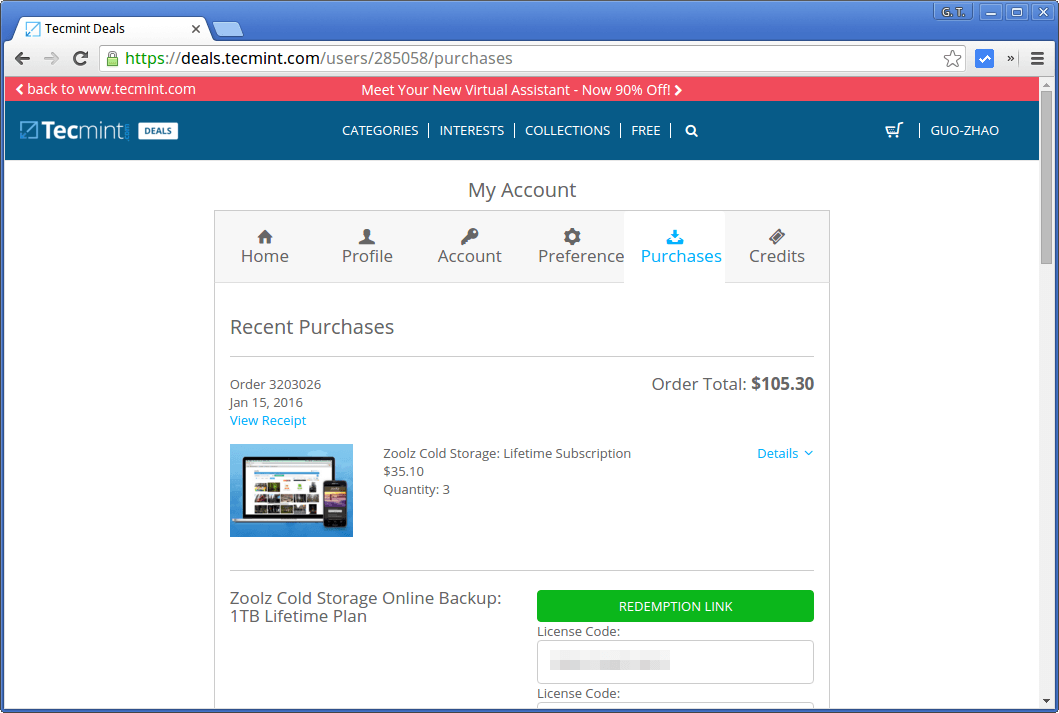The height and width of the screenshot is (713, 1059).
Task: Select the Home tab house icon
Action: point(264,237)
